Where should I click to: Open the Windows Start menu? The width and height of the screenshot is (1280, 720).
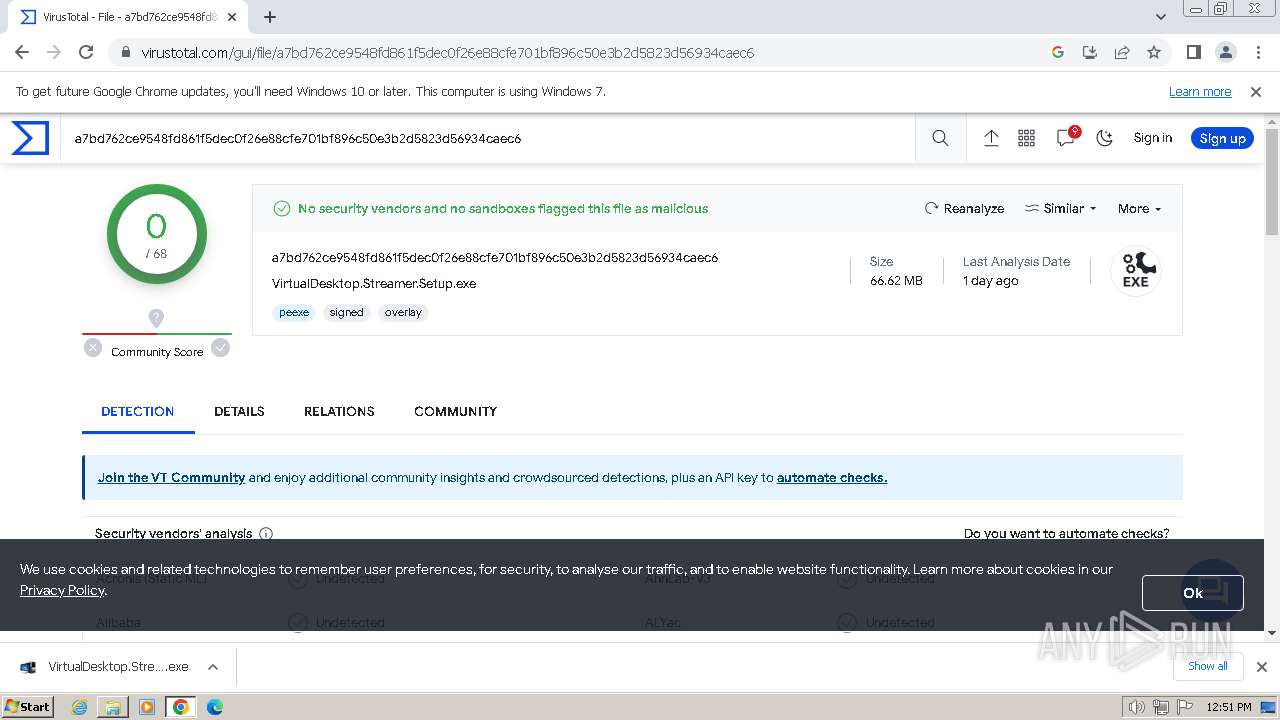[x=28, y=707]
